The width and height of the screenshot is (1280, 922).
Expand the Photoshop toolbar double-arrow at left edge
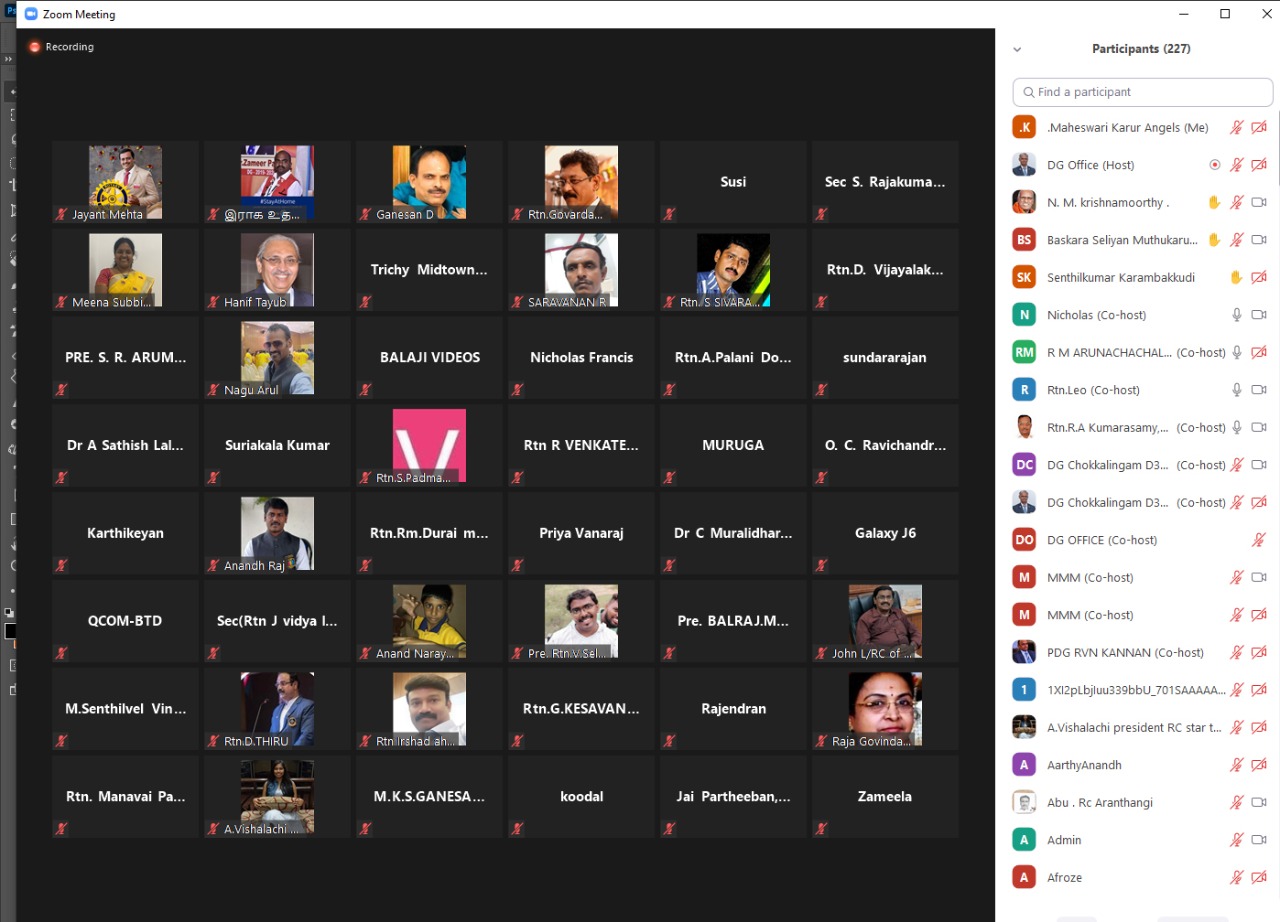tap(8, 60)
